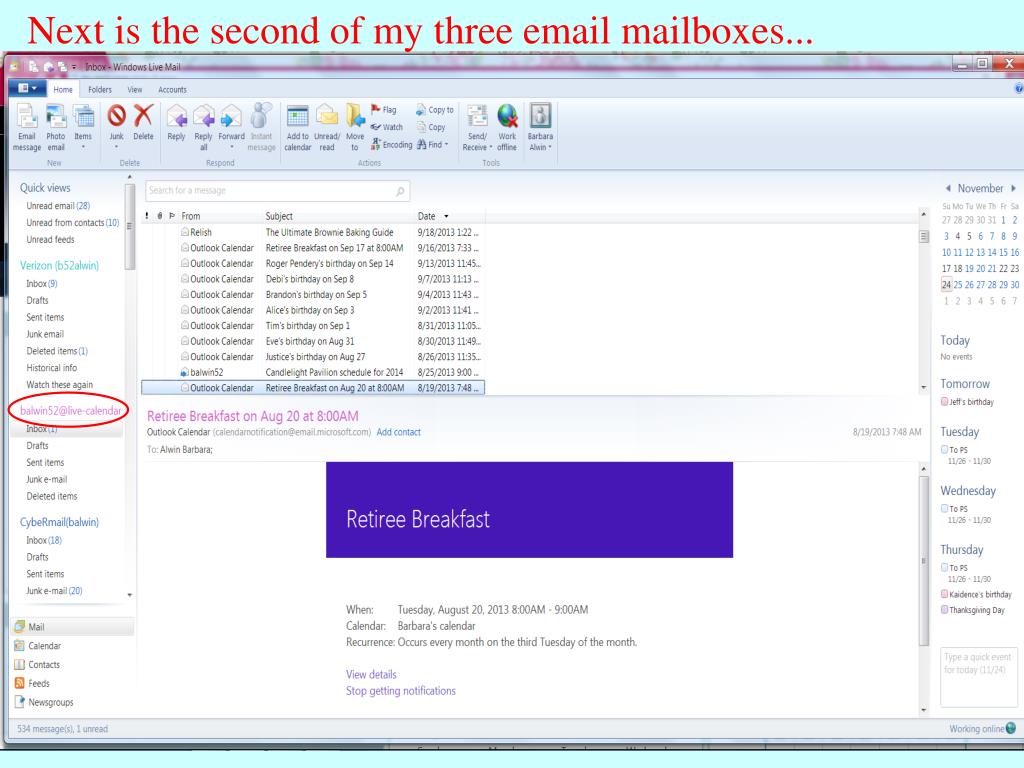1024x768 pixels.
Task: Click the Add contact link
Action: coord(398,432)
